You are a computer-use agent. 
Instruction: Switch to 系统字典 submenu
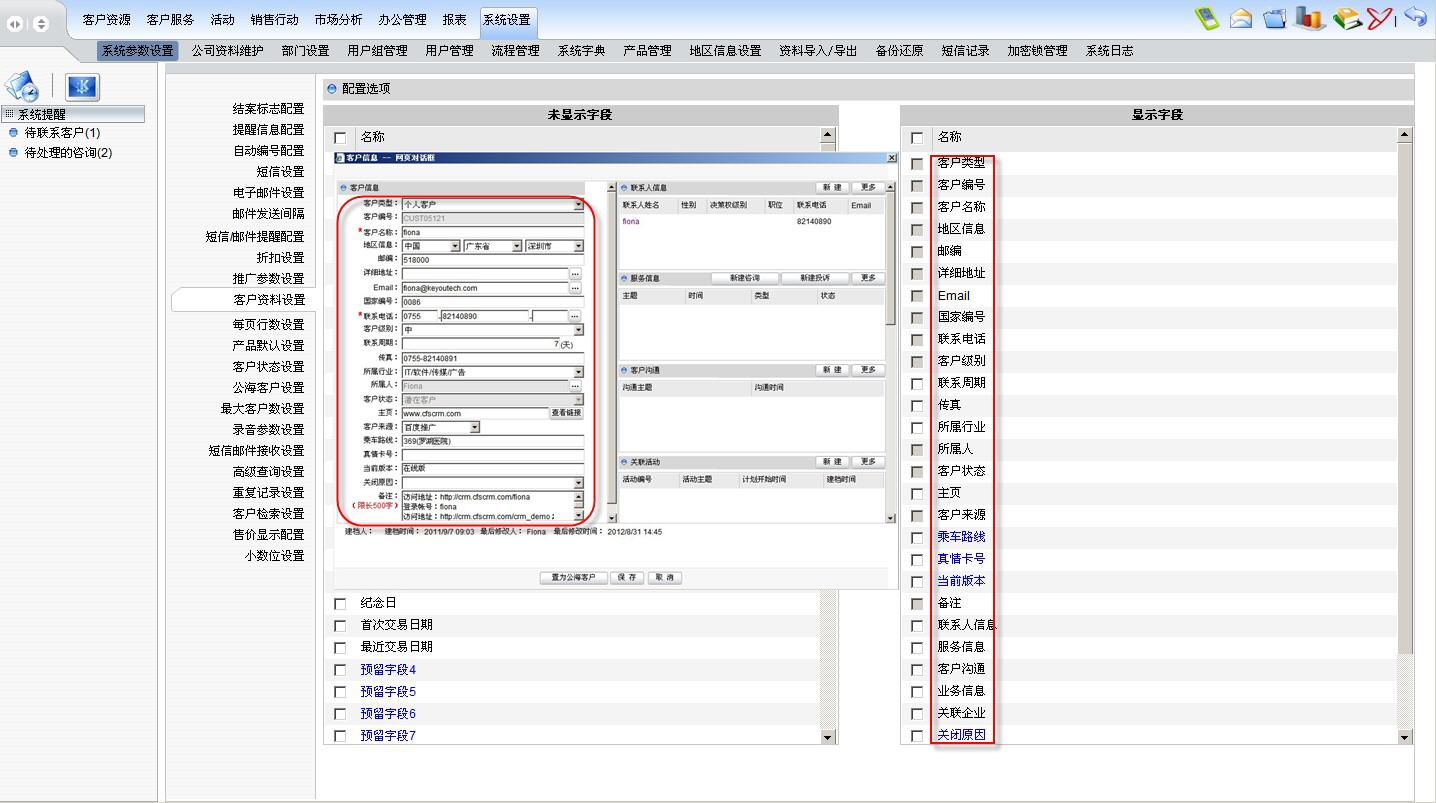point(581,51)
